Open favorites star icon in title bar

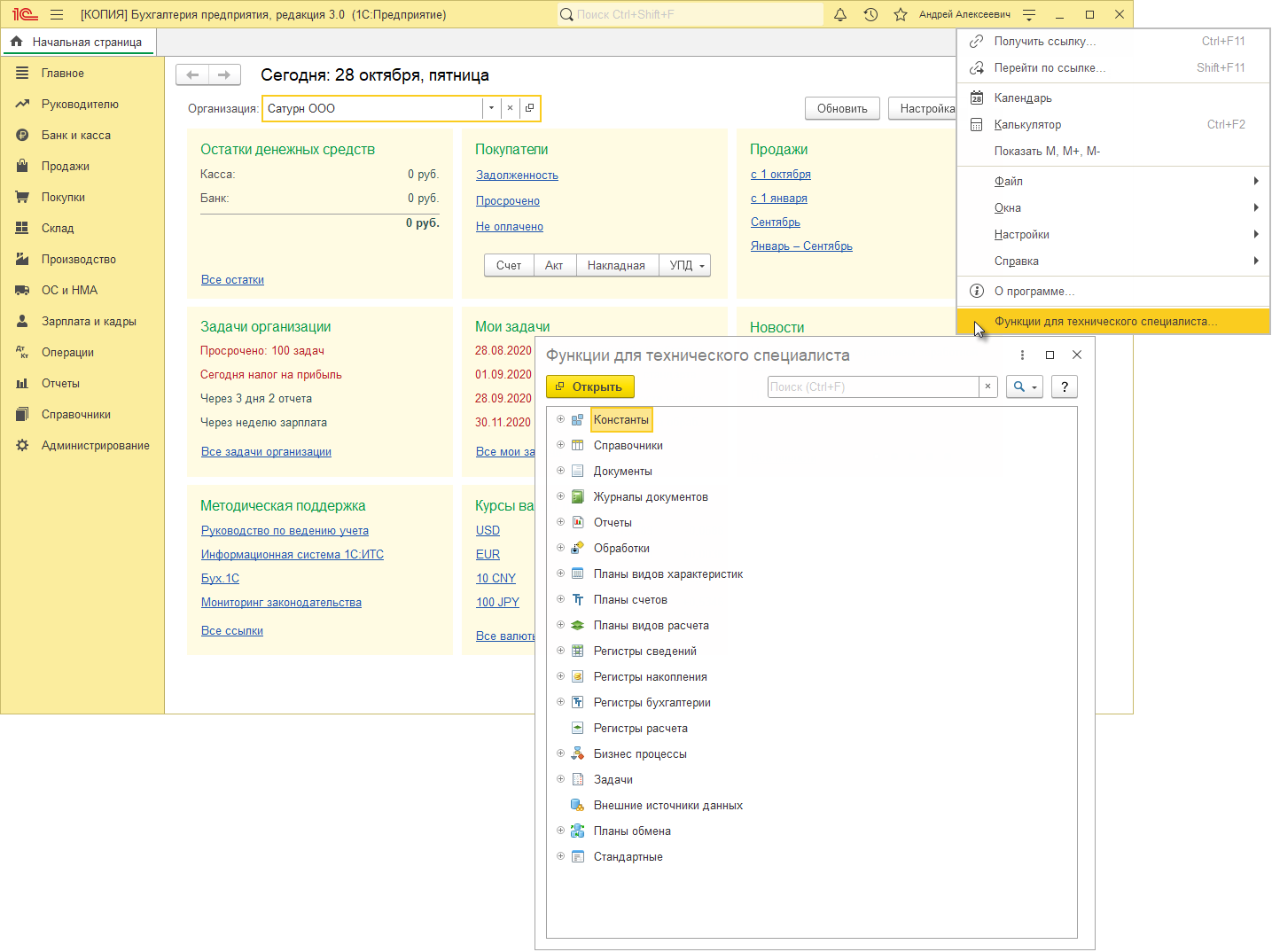901,14
